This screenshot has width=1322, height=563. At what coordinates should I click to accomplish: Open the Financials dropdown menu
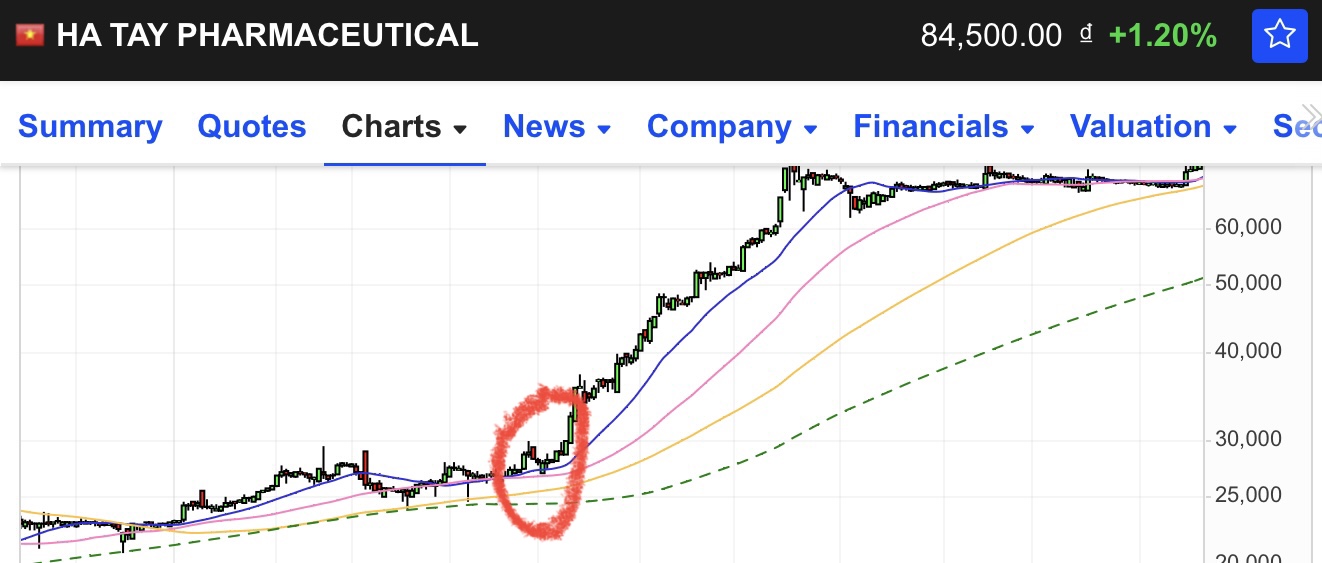(944, 127)
